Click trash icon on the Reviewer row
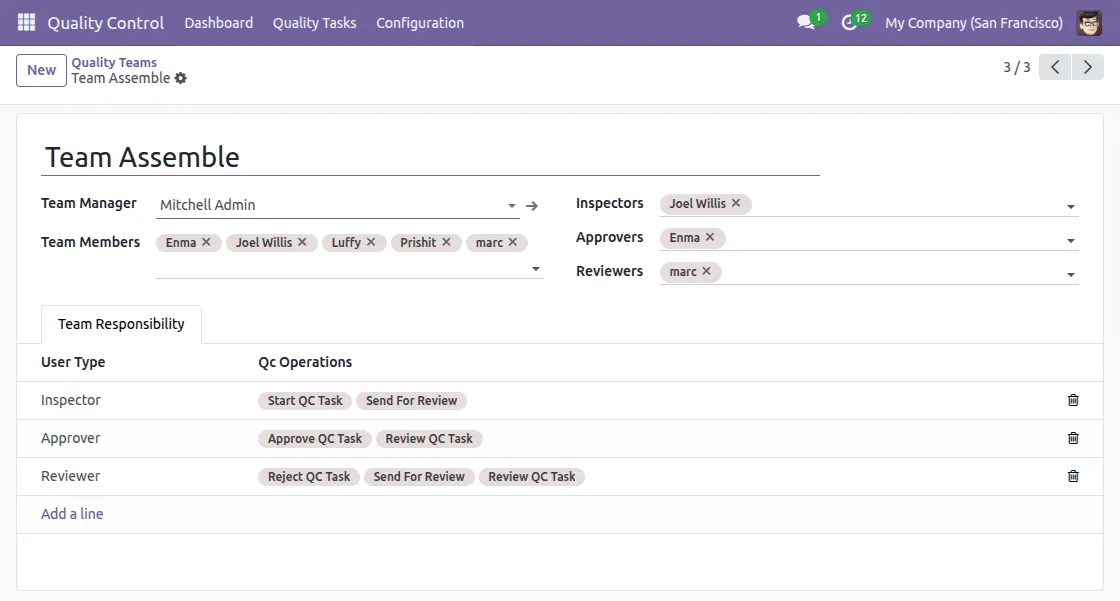This screenshot has width=1120, height=601. click(x=1073, y=476)
